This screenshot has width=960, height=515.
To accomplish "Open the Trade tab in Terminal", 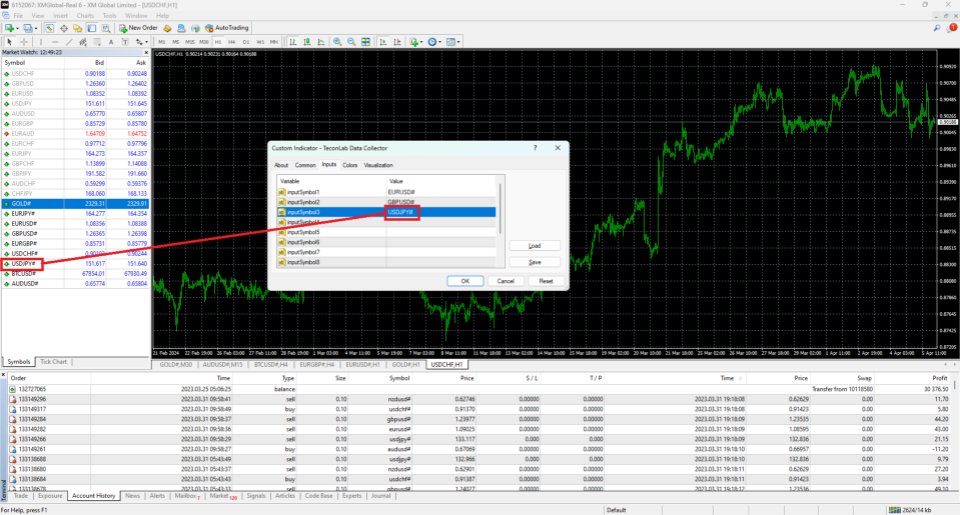I will pos(21,496).
